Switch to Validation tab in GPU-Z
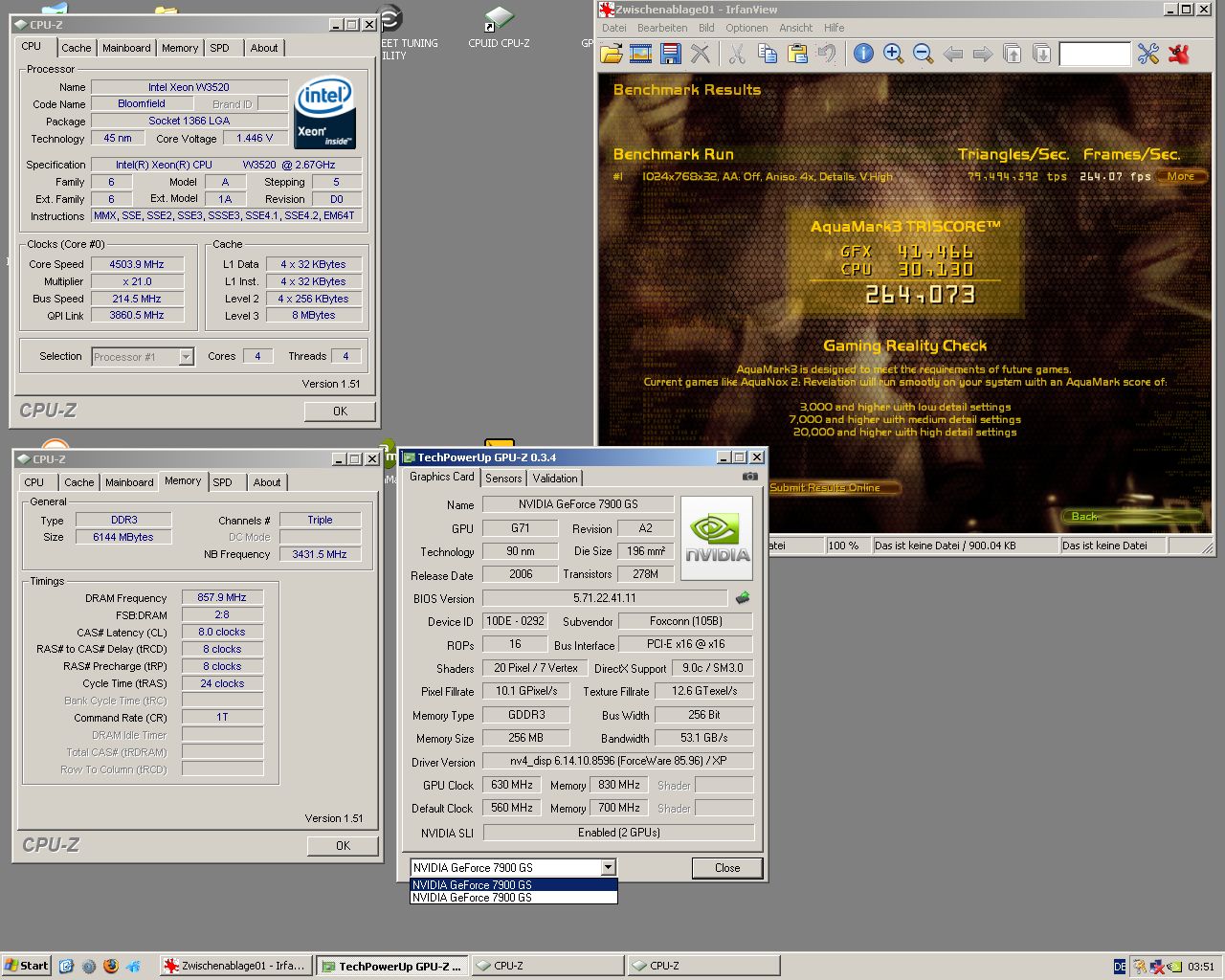Image resolution: width=1225 pixels, height=980 pixels. click(x=555, y=479)
